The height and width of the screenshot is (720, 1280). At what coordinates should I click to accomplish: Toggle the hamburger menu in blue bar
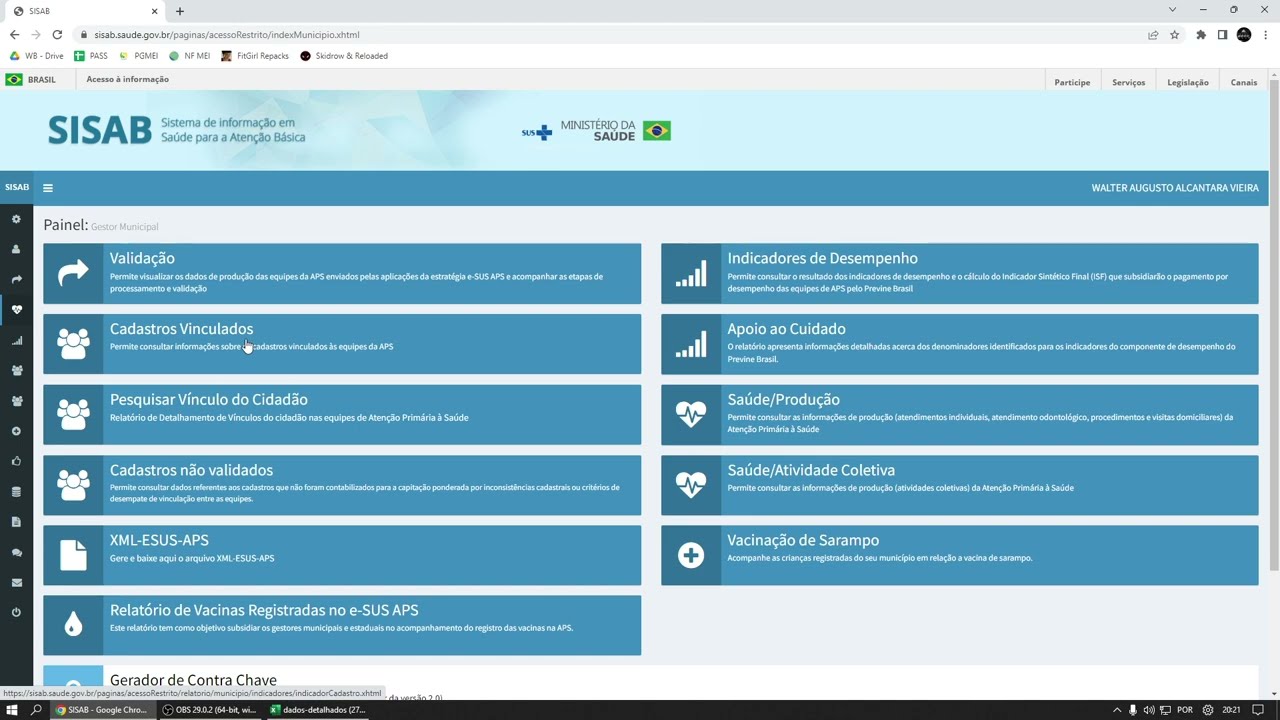[x=48, y=187]
